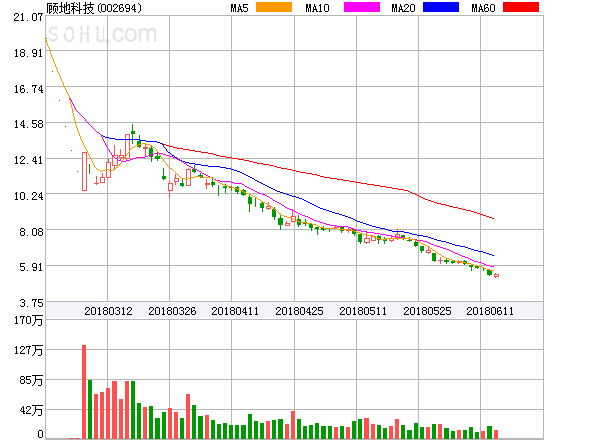
Task: Click the 20180312 date label
Action: [108, 311]
